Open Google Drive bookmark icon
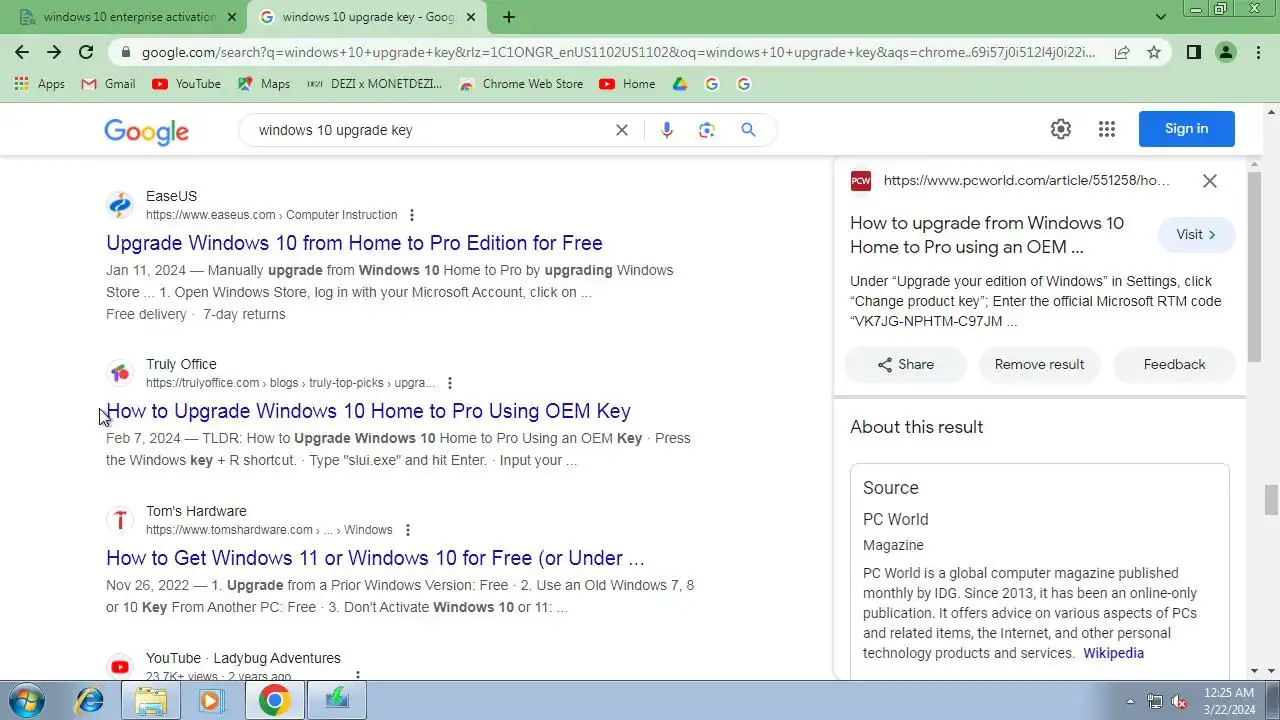Image resolution: width=1280 pixels, height=720 pixels. point(680,84)
